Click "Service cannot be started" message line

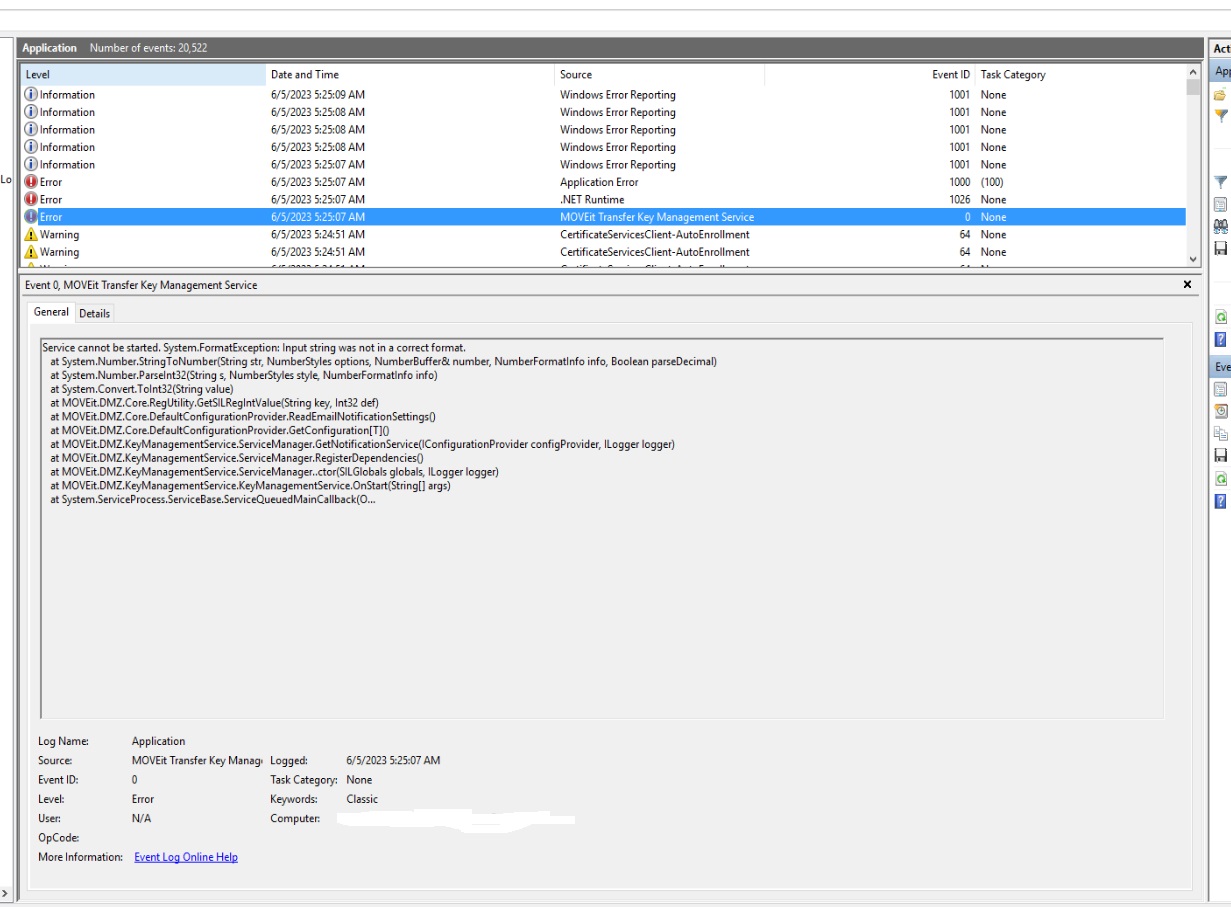pos(254,347)
